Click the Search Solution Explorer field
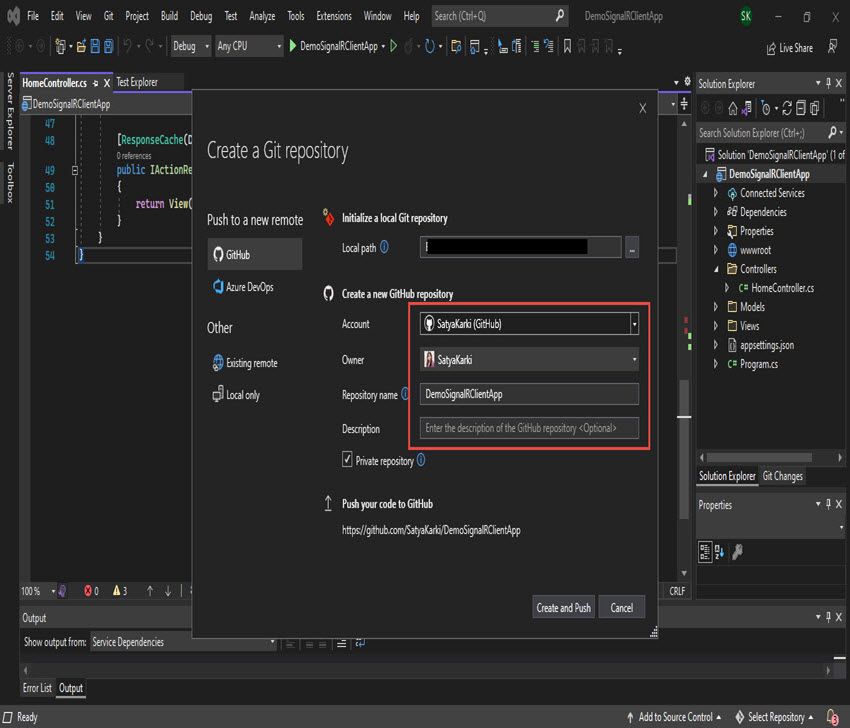This screenshot has height=728, width=850. tap(762, 133)
